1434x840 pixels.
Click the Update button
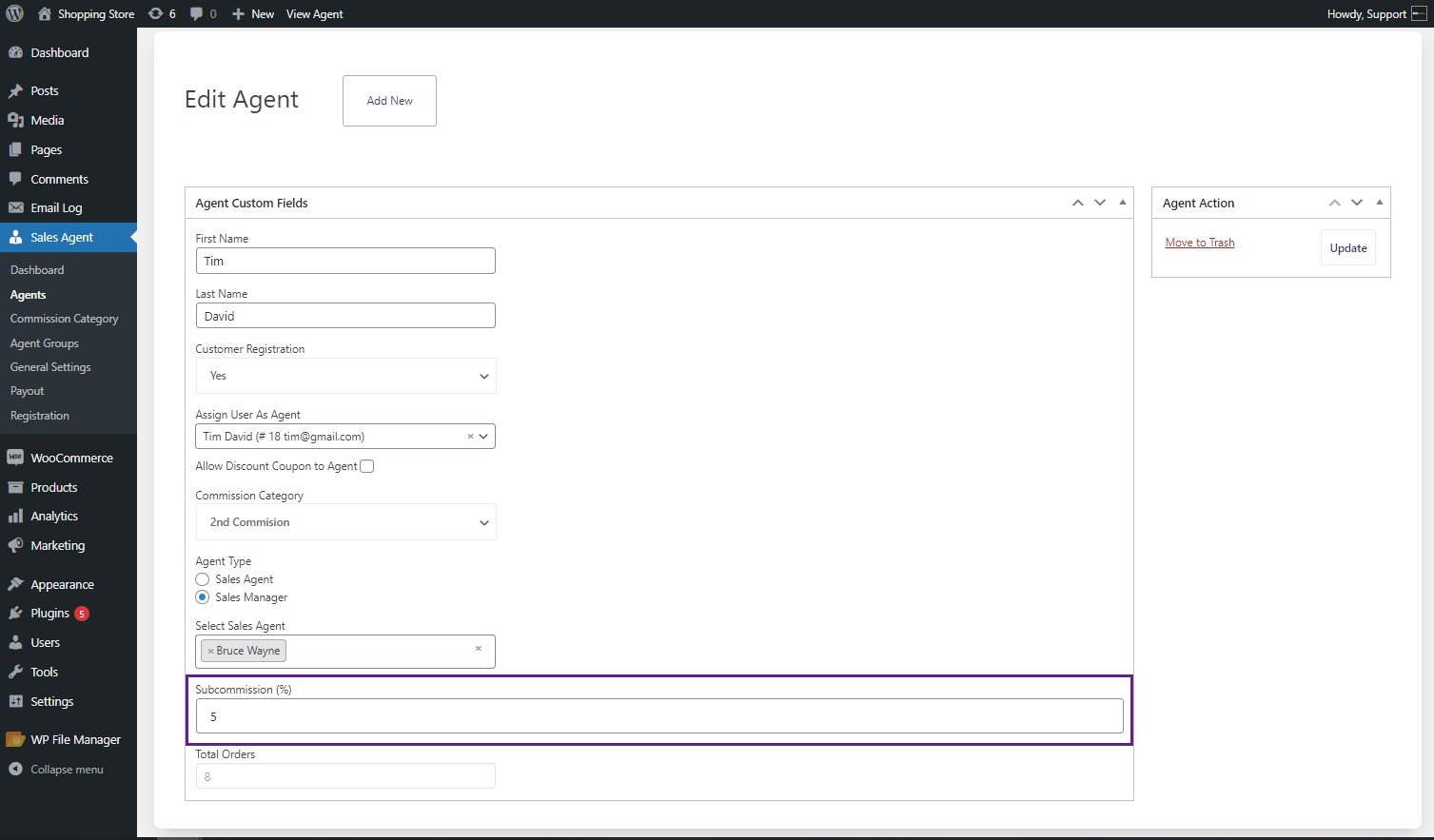[x=1348, y=247]
